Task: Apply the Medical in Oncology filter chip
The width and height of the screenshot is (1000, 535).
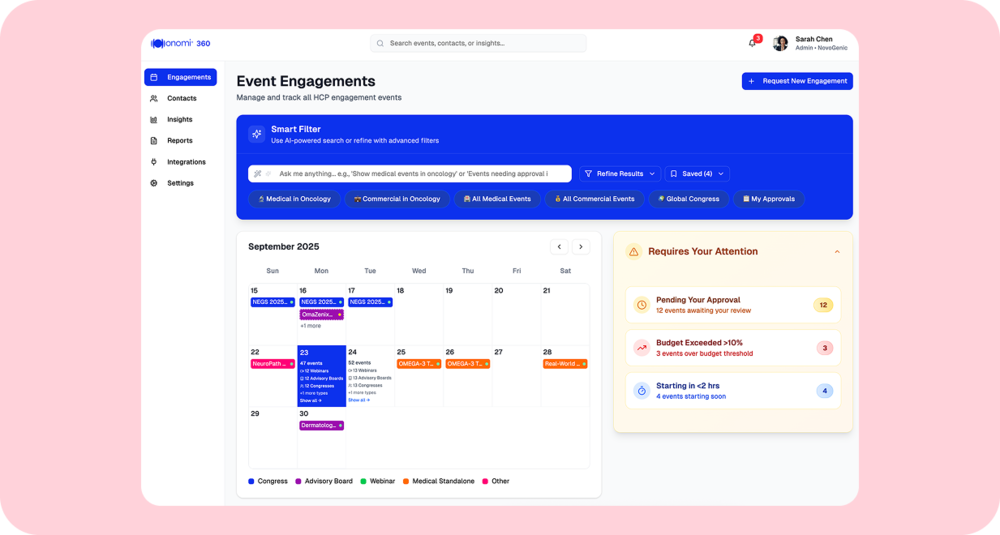Action: (294, 199)
